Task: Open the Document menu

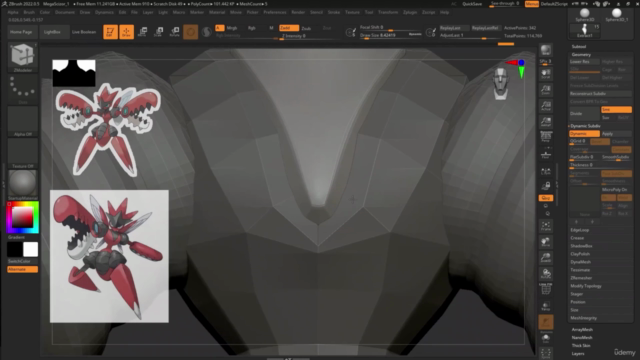Action: click(x=65, y=12)
